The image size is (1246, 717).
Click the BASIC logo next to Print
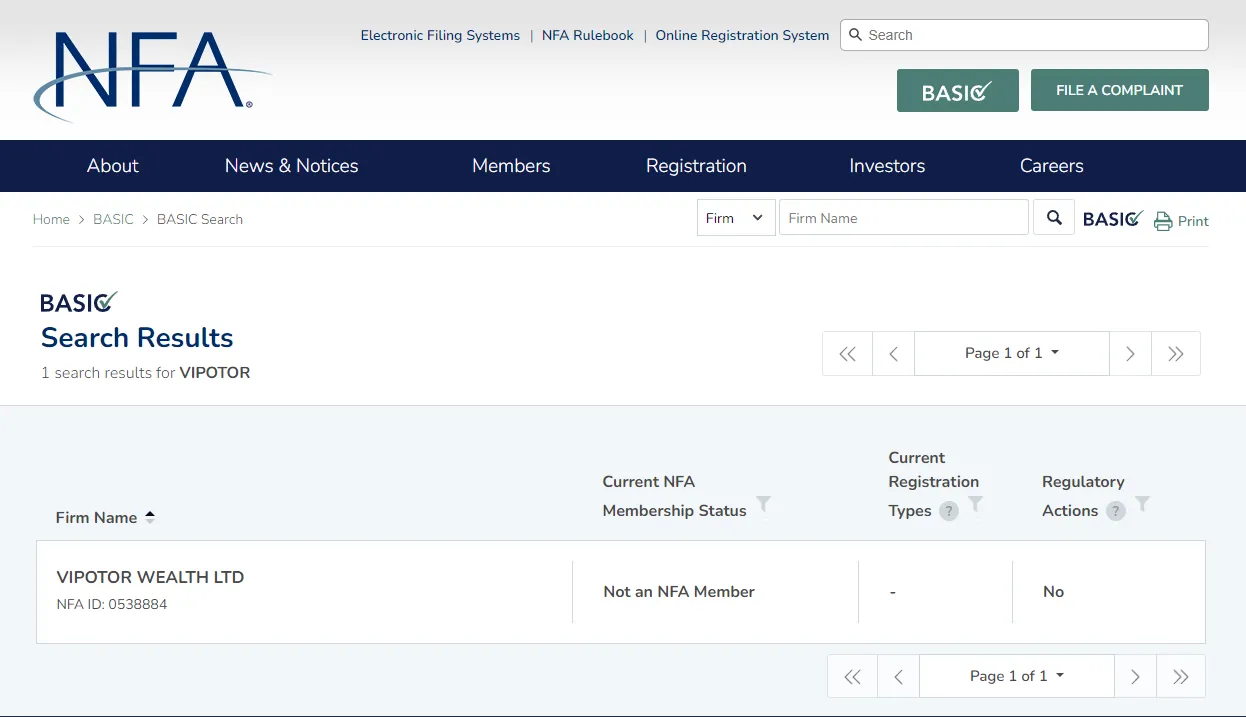[1113, 219]
